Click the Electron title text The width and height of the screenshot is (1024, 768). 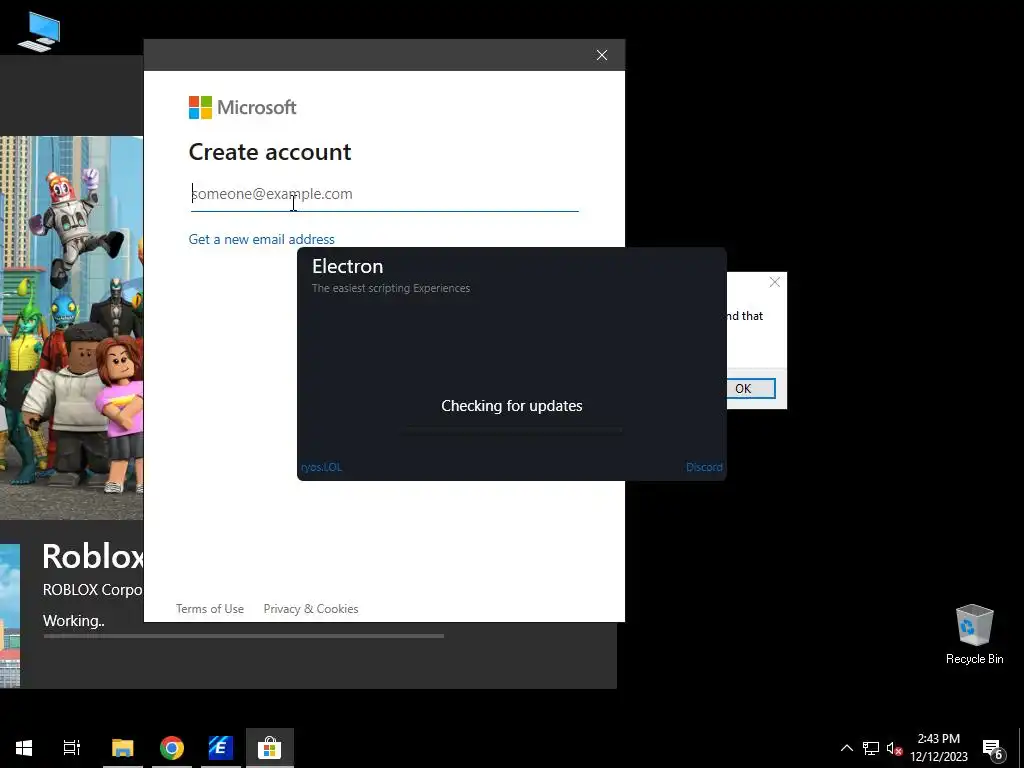tap(347, 266)
